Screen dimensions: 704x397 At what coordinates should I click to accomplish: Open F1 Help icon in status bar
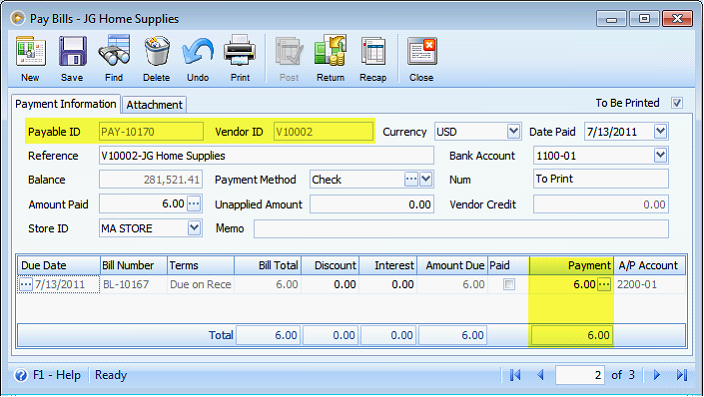[x=21, y=375]
